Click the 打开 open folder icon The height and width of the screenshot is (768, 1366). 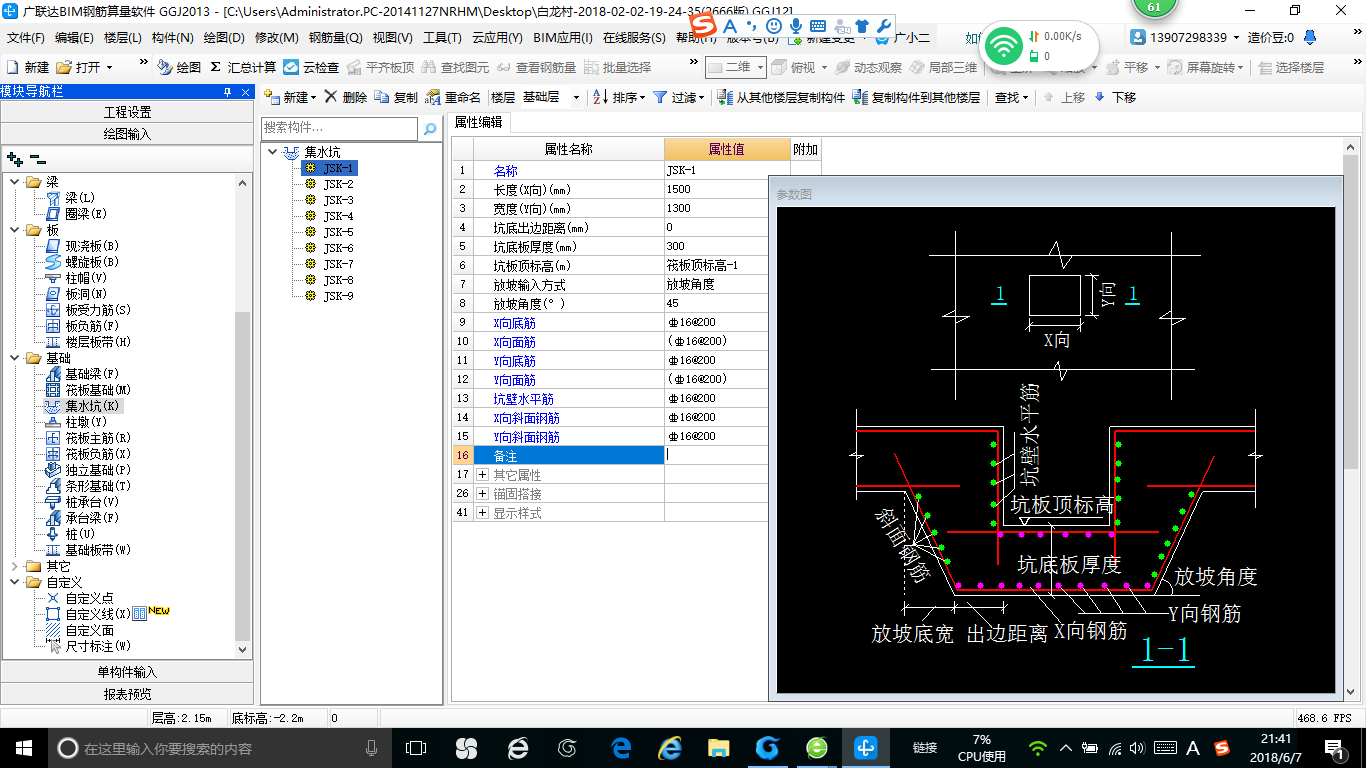pyautogui.click(x=64, y=67)
